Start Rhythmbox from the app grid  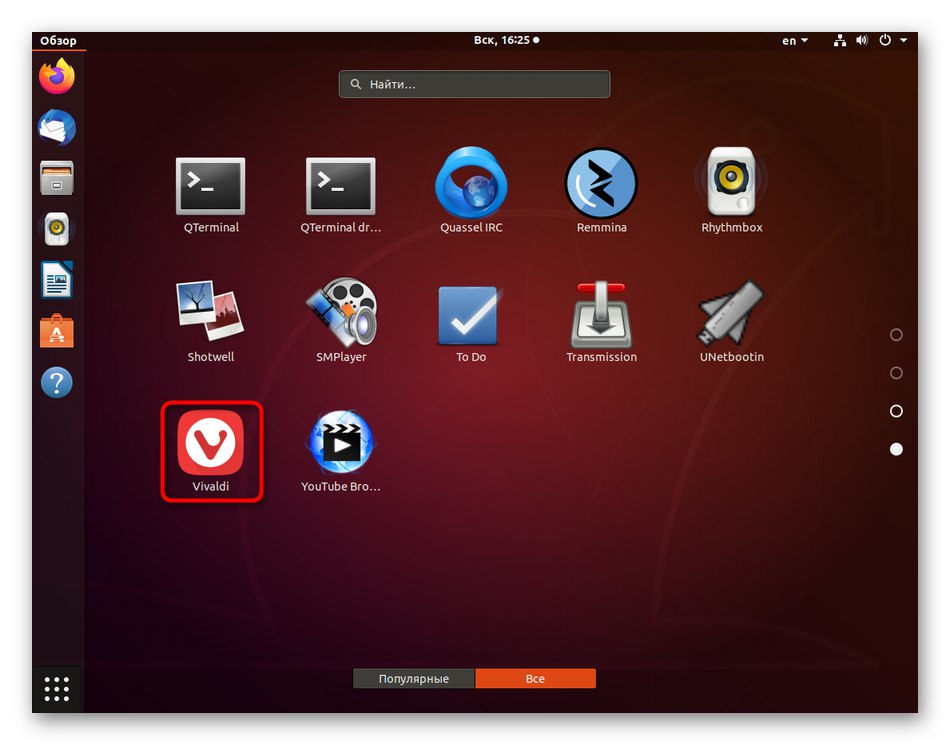(731, 191)
